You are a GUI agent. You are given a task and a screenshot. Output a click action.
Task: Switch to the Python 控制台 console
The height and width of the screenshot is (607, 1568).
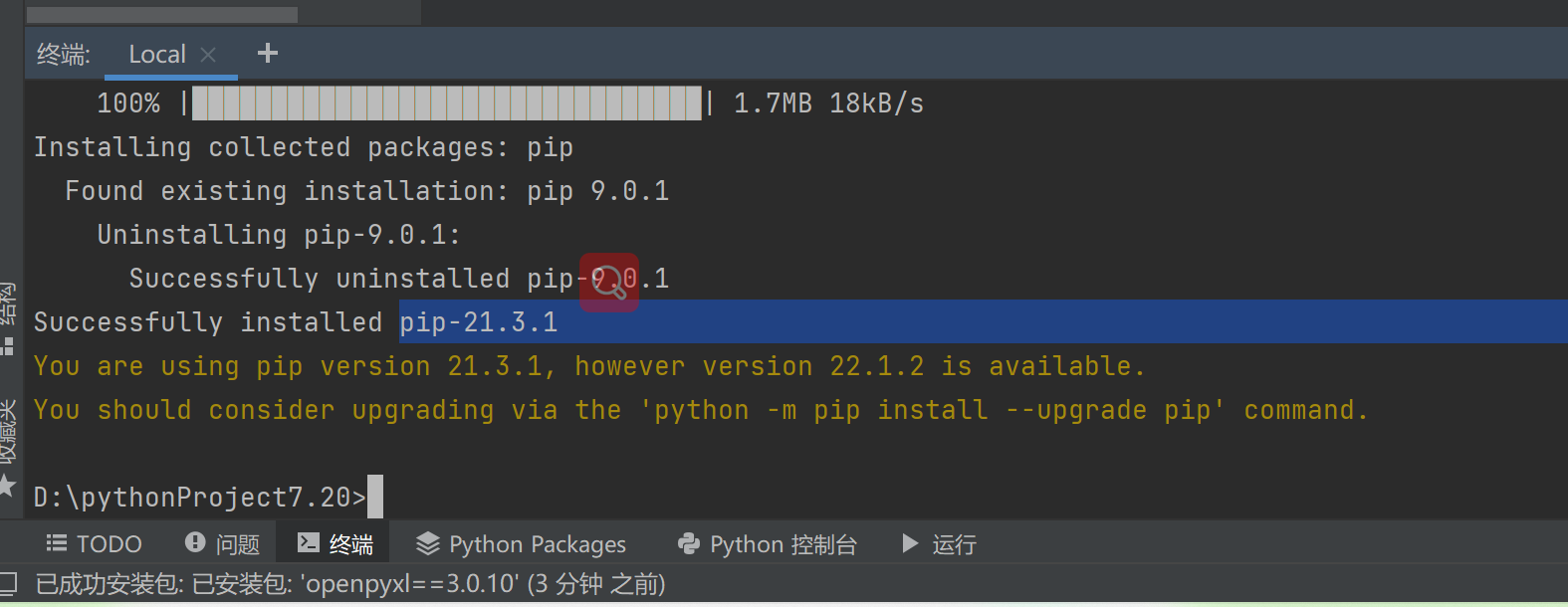point(768,544)
